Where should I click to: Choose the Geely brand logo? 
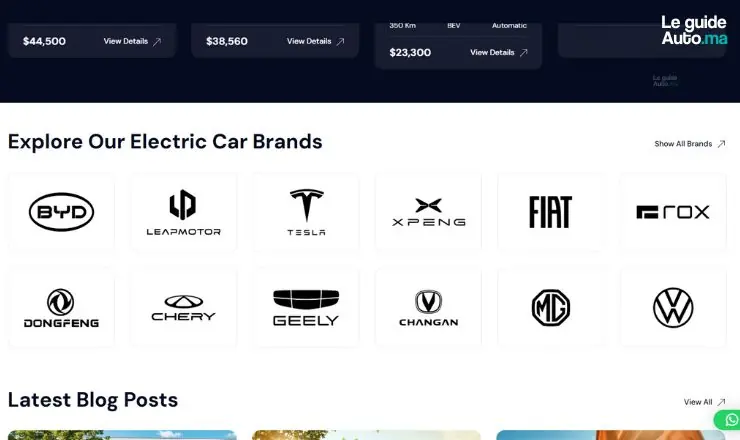pyautogui.click(x=306, y=308)
